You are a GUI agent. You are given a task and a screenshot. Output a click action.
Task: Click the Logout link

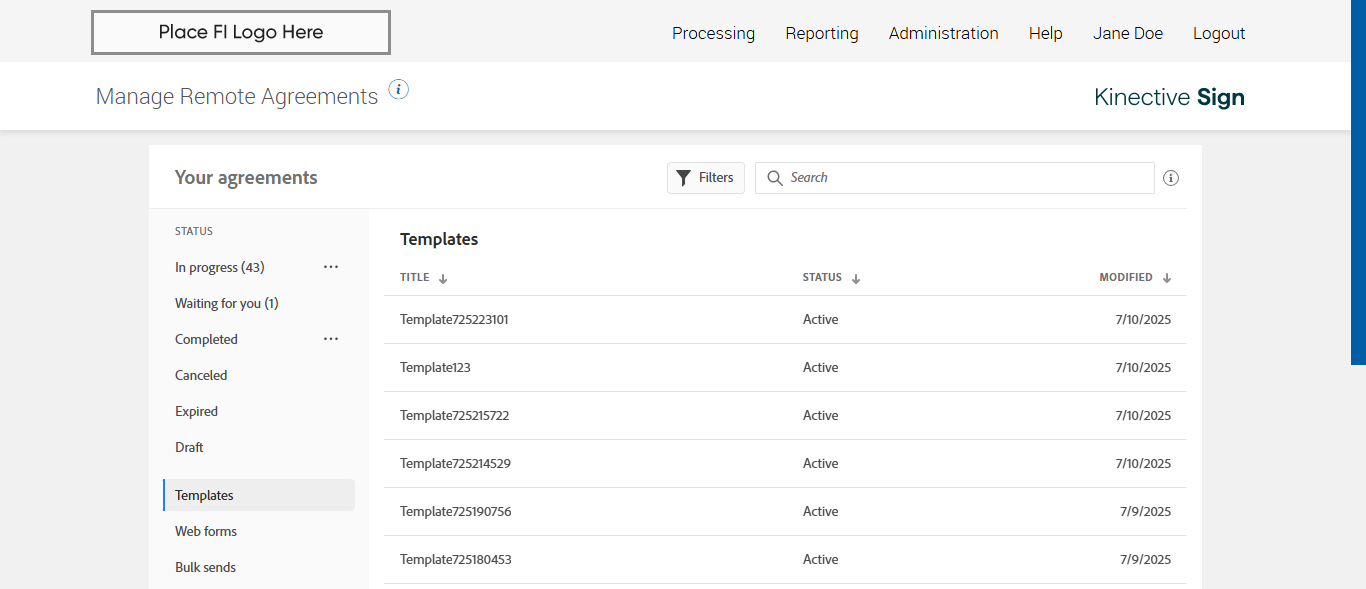point(1219,33)
